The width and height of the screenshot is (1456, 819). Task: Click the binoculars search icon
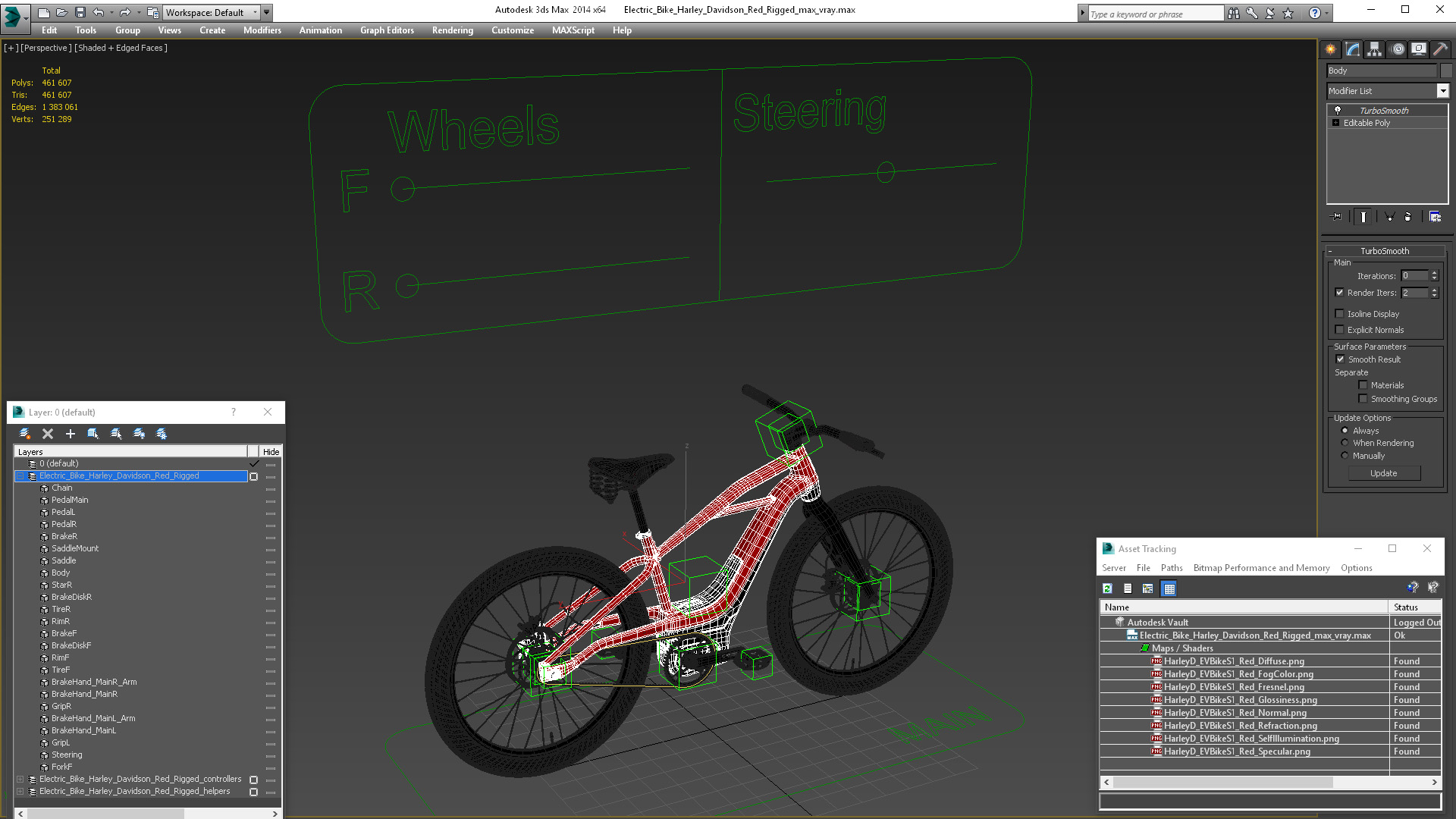[x=1234, y=13]
